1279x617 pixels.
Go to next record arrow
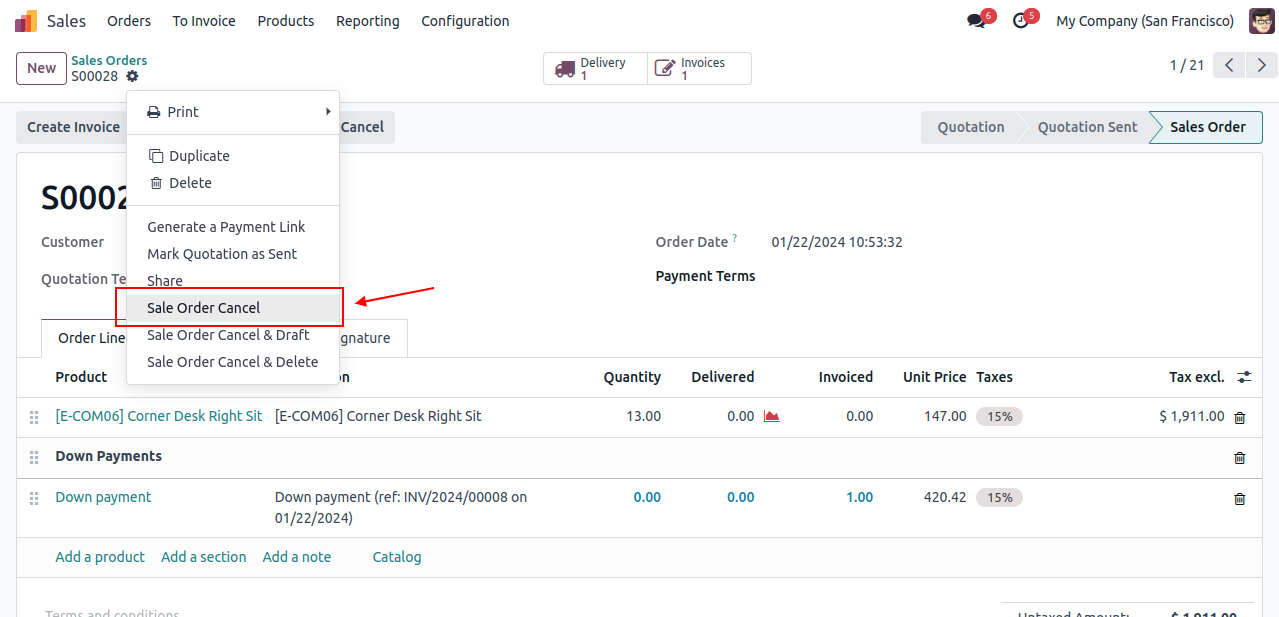coord(1262,66)
